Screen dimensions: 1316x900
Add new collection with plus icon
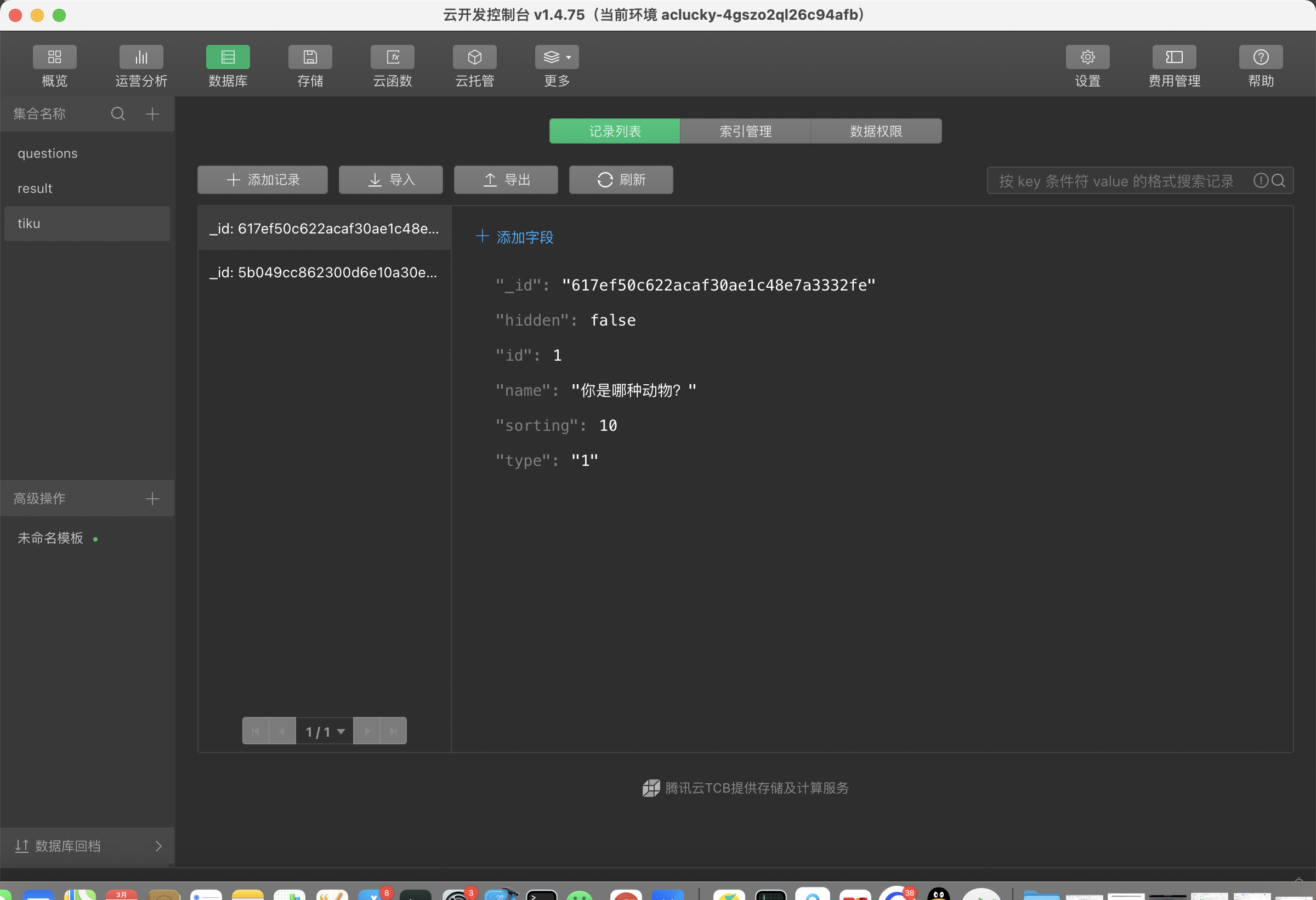coord(152,114)
